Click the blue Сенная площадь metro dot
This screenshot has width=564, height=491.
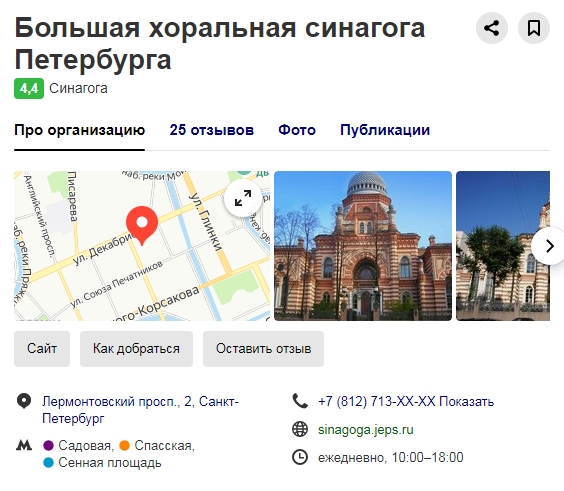point(48,463)
